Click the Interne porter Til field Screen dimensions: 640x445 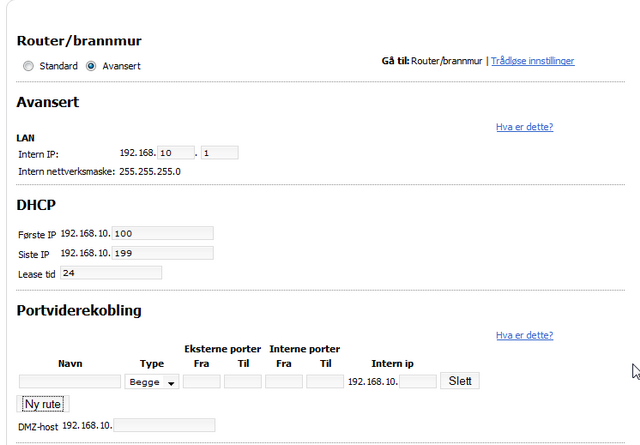(325, 381)
